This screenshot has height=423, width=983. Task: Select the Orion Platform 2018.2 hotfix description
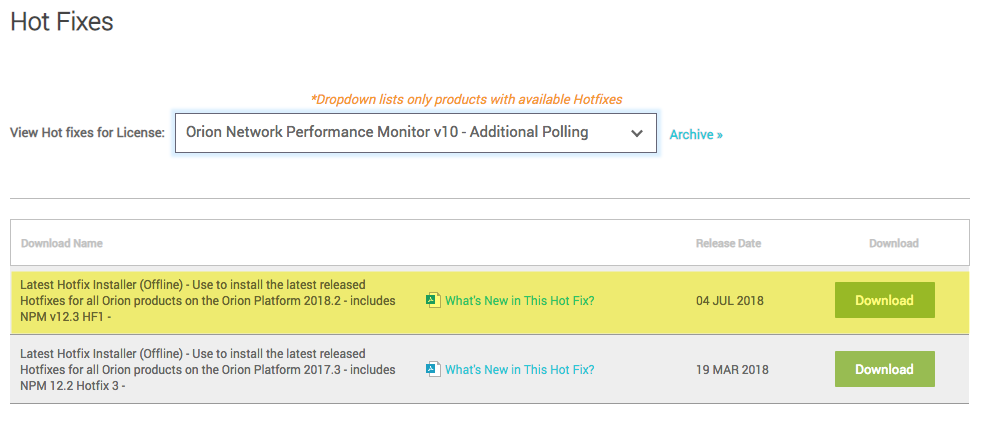[x=207, y=300]
